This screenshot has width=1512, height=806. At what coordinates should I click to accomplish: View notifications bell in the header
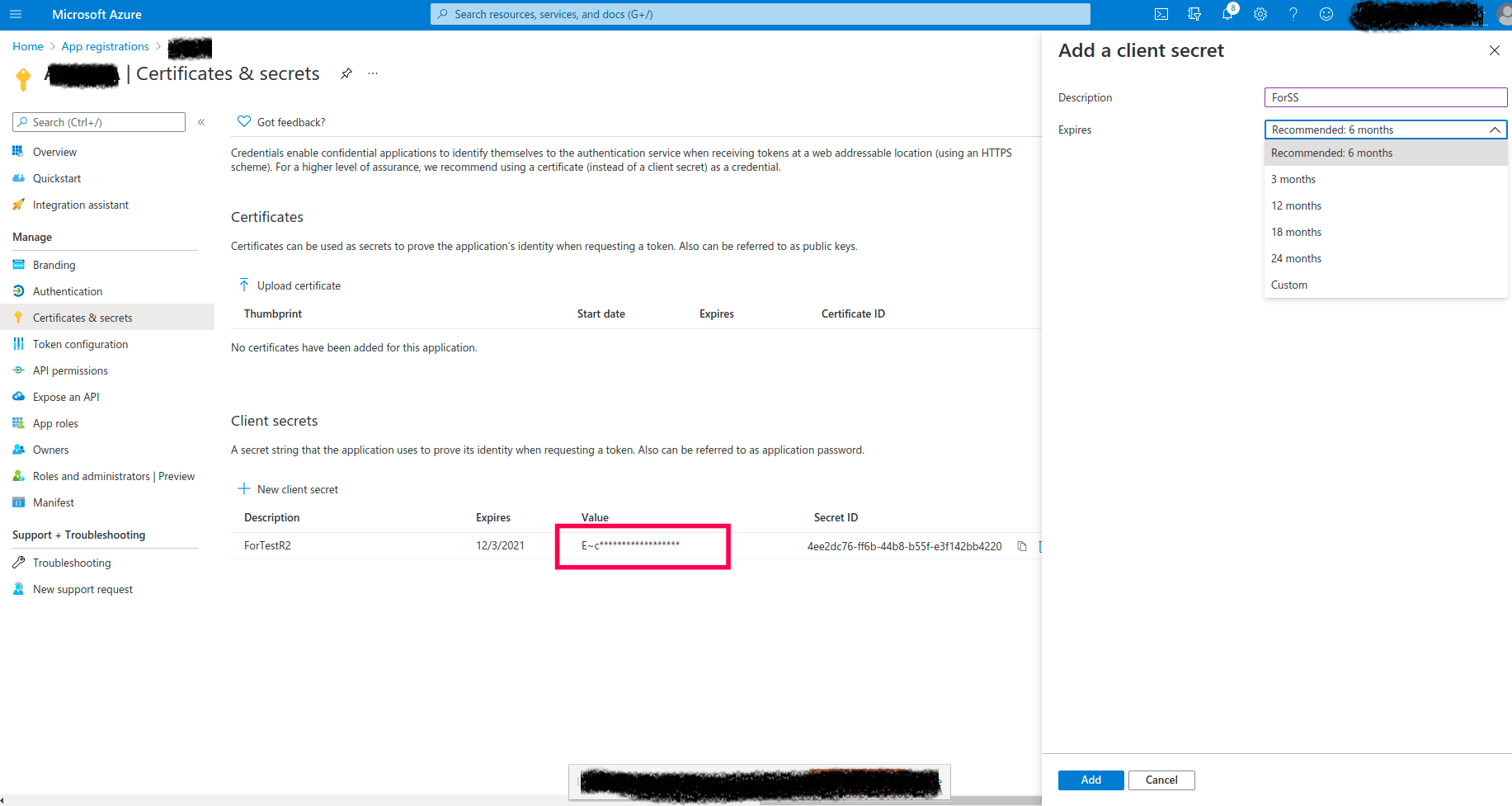(x=1228, y=13)
